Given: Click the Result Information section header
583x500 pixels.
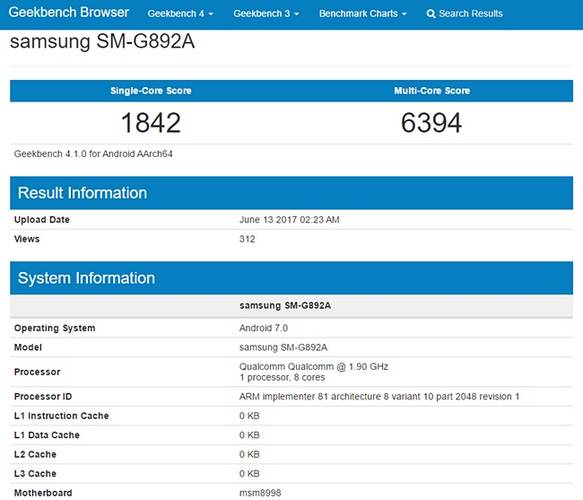Looking at the screenshot, I should (x=292, y=193).
